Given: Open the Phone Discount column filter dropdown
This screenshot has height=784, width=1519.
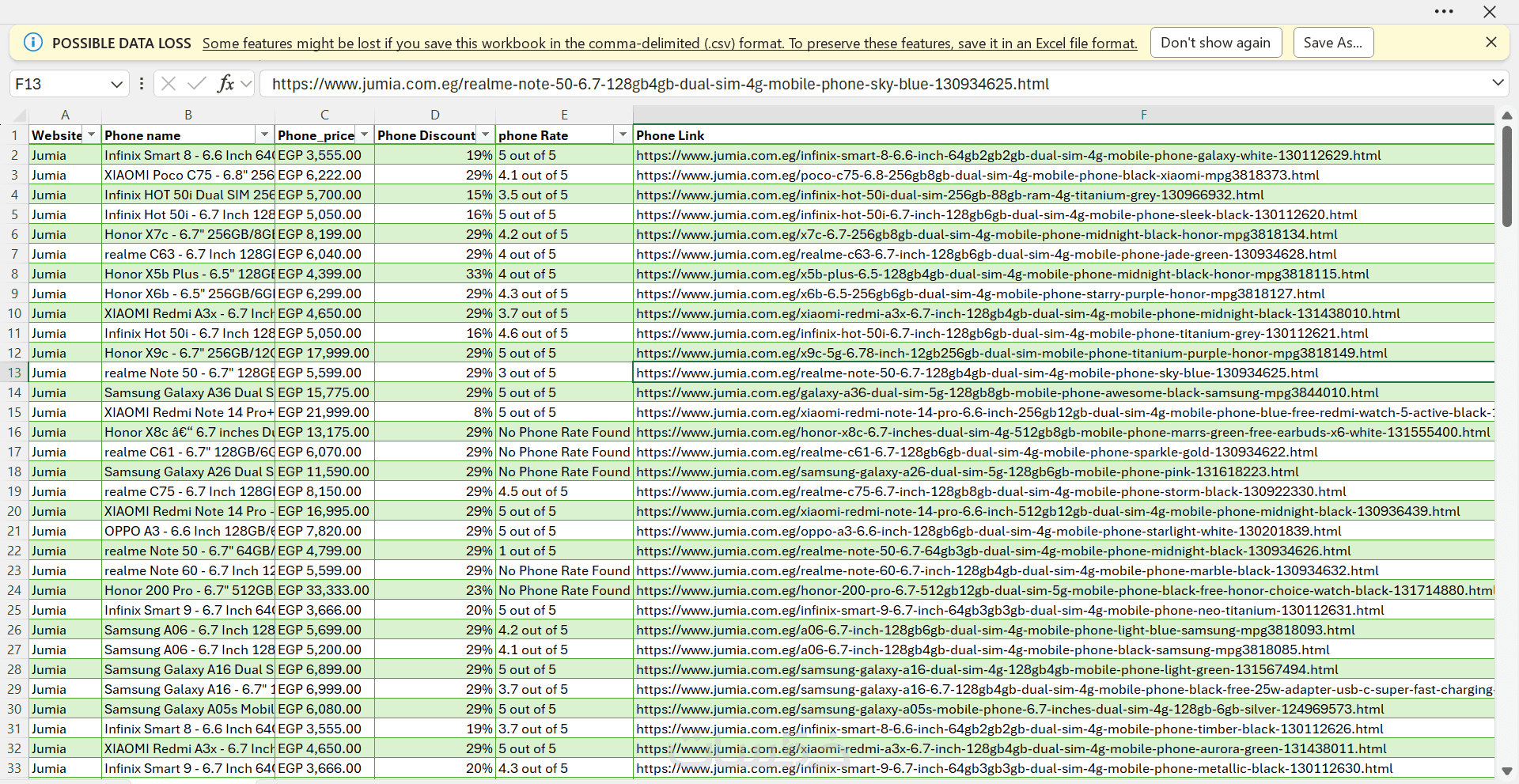Looking at the screenshot, I should pyautogui.click(x=486, y=135).
